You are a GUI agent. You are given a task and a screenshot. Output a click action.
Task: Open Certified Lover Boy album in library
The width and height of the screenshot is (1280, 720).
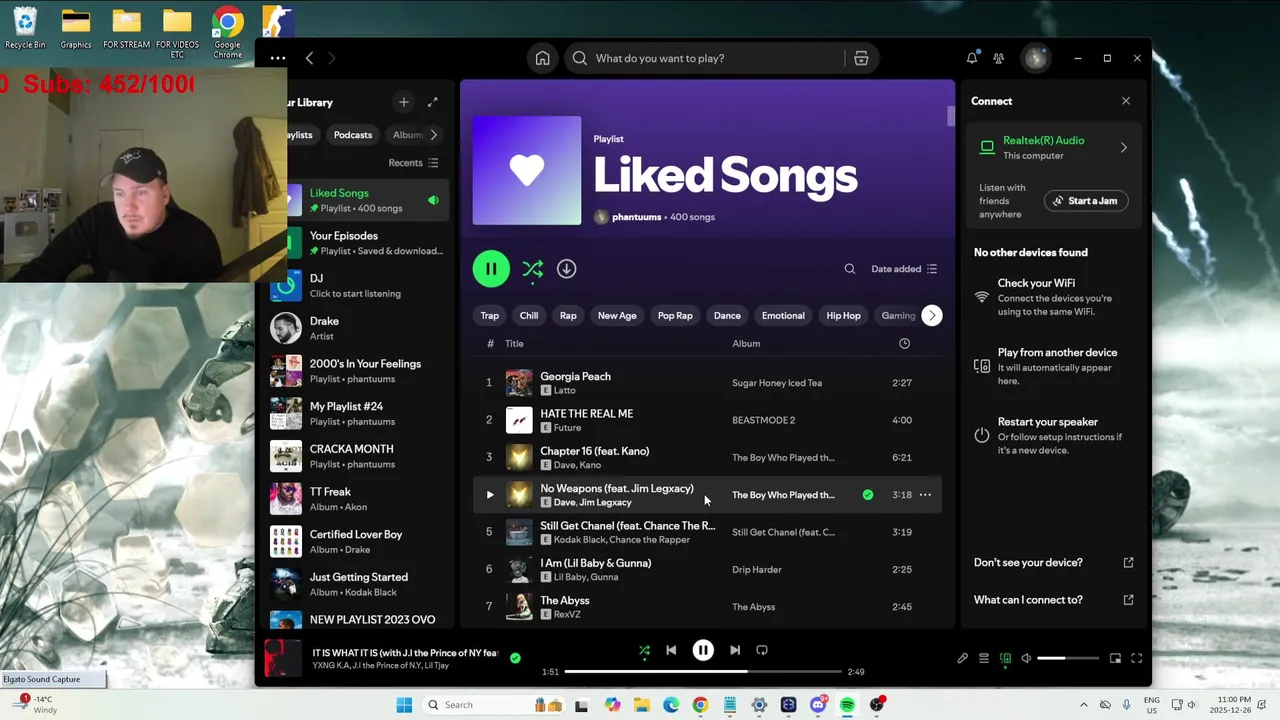tap(358, 542)
